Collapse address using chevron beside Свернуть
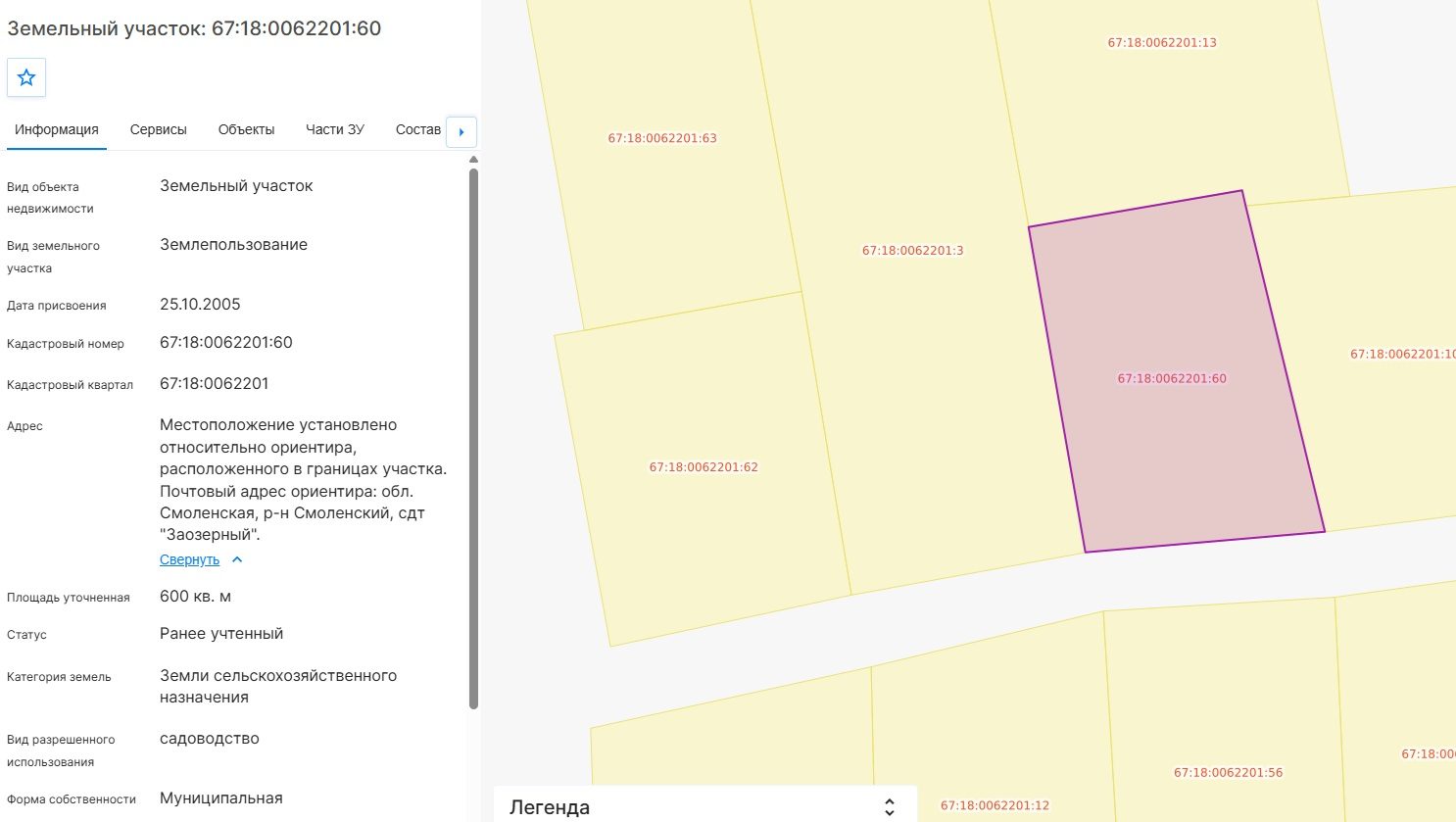The width and height of the screenshot is (1456, 822). point(237,559)
